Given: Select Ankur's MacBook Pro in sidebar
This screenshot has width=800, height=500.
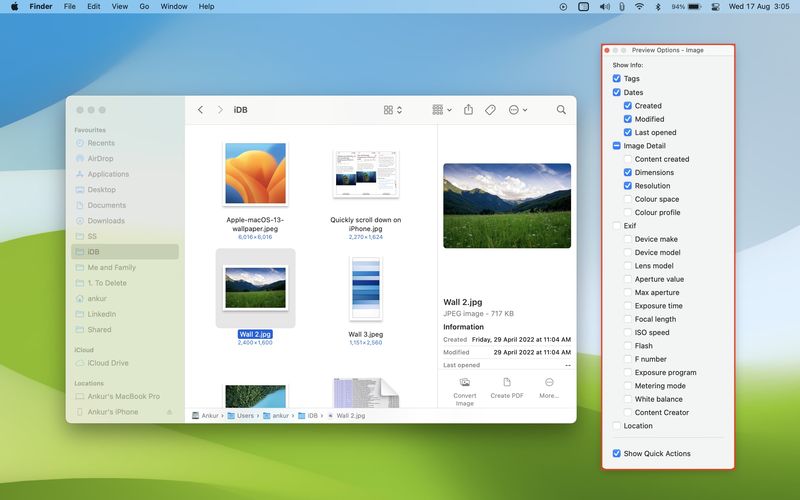Looking at the screenshot, I should [x=123, y=396].
